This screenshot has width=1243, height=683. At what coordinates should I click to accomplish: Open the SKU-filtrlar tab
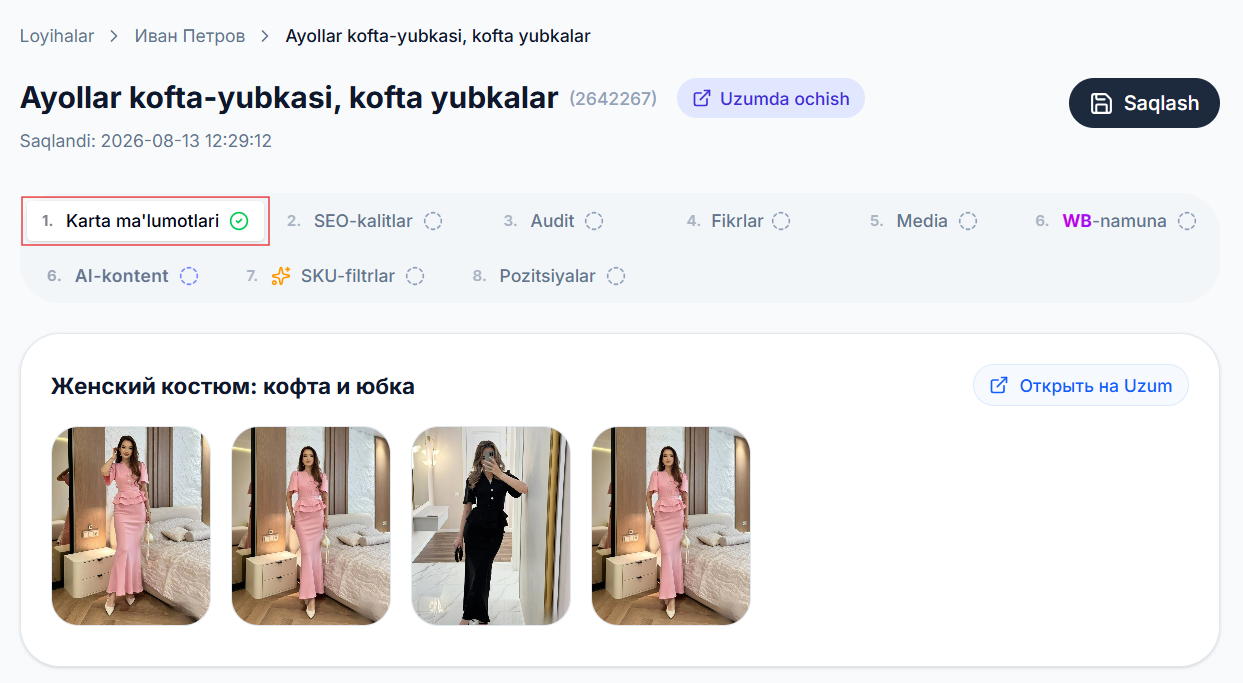335,276
